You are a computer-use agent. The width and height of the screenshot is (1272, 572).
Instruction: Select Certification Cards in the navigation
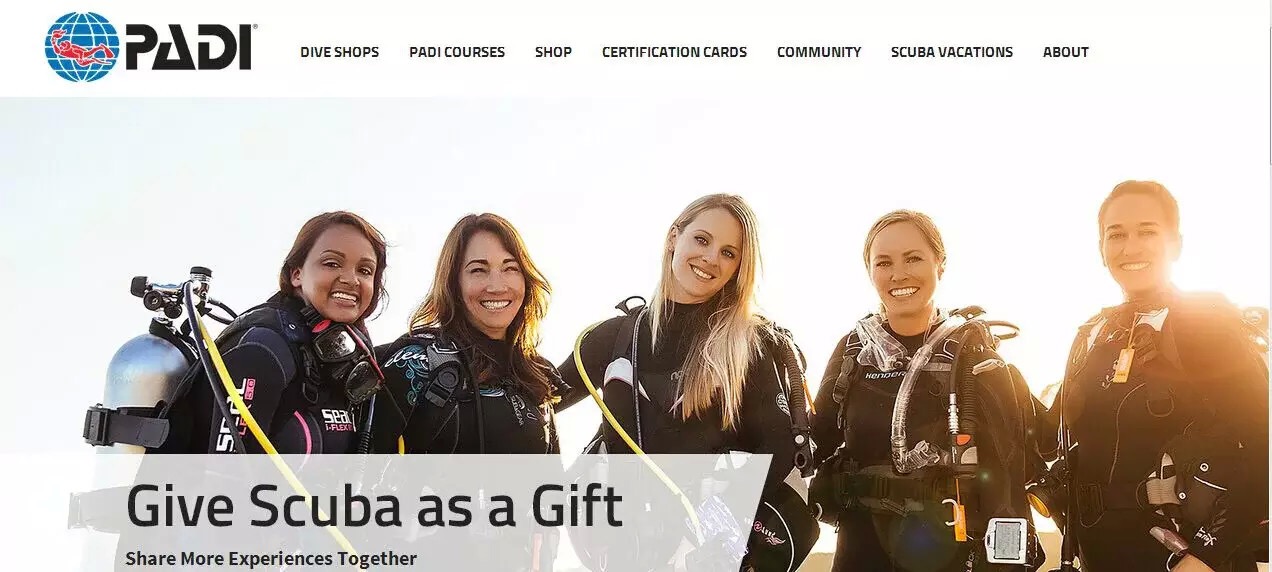pos(674,52)
